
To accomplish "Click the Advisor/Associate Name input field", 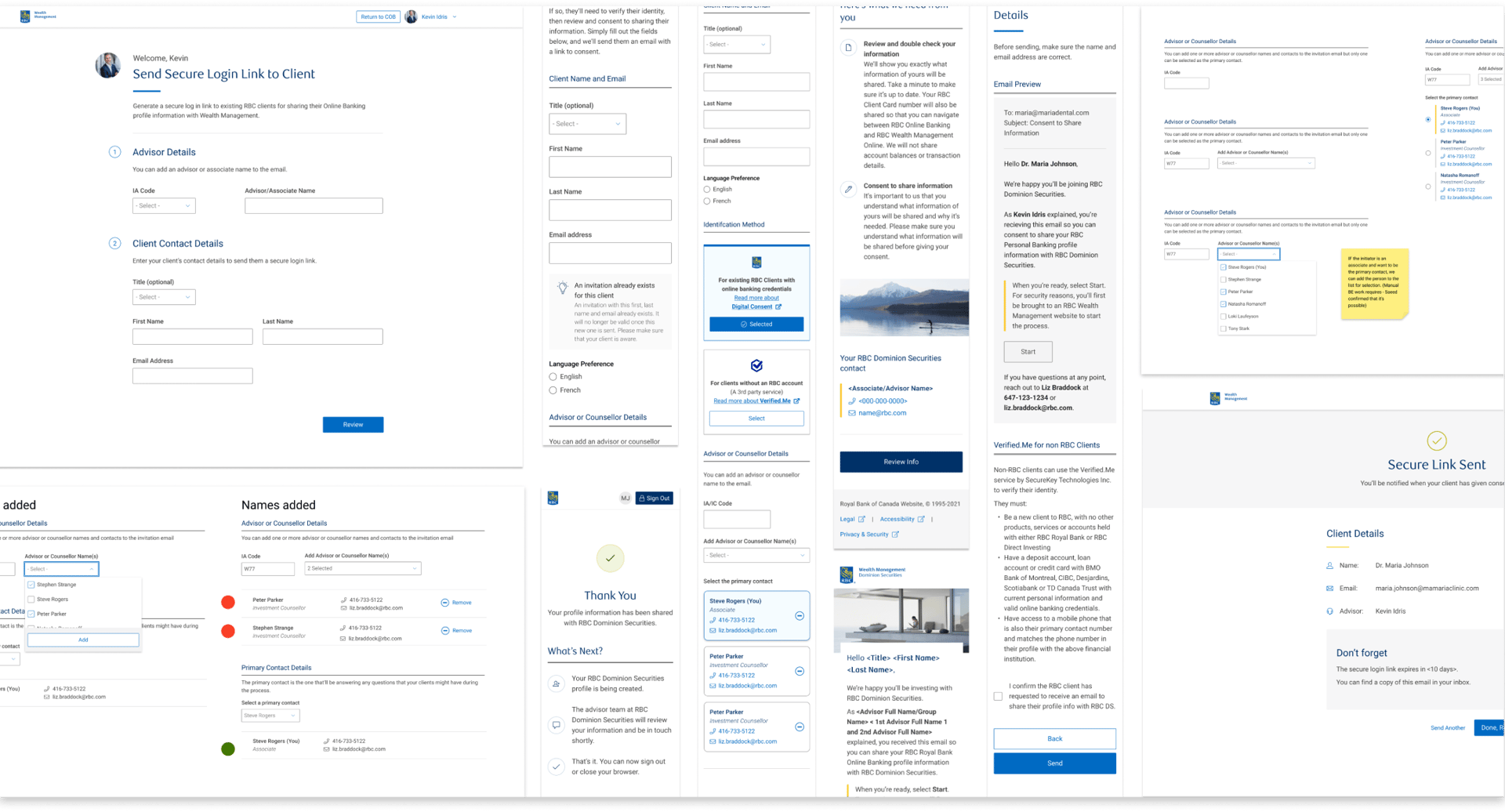I will (x=314, y=206).
